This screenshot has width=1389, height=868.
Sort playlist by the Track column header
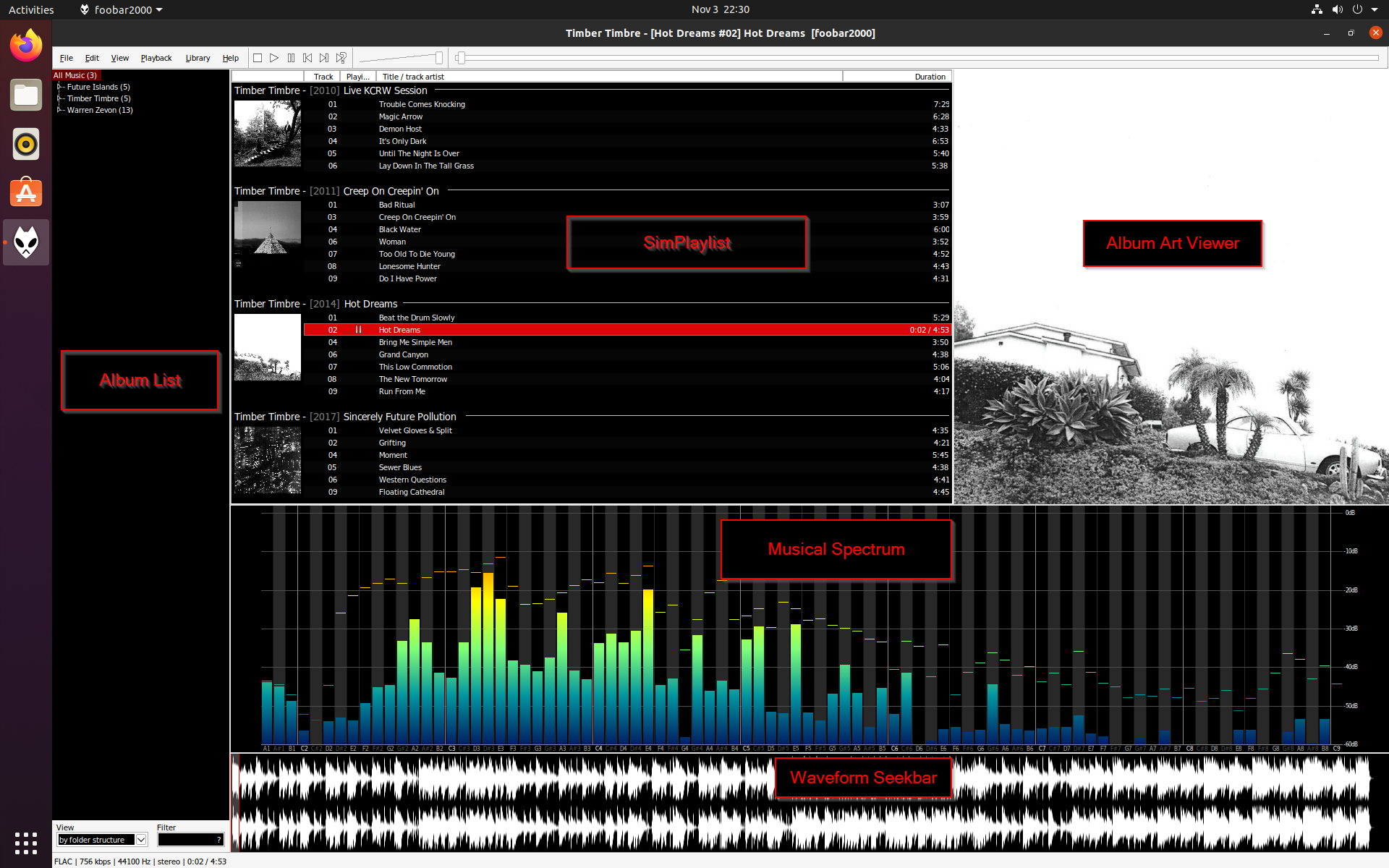(323, 77)
